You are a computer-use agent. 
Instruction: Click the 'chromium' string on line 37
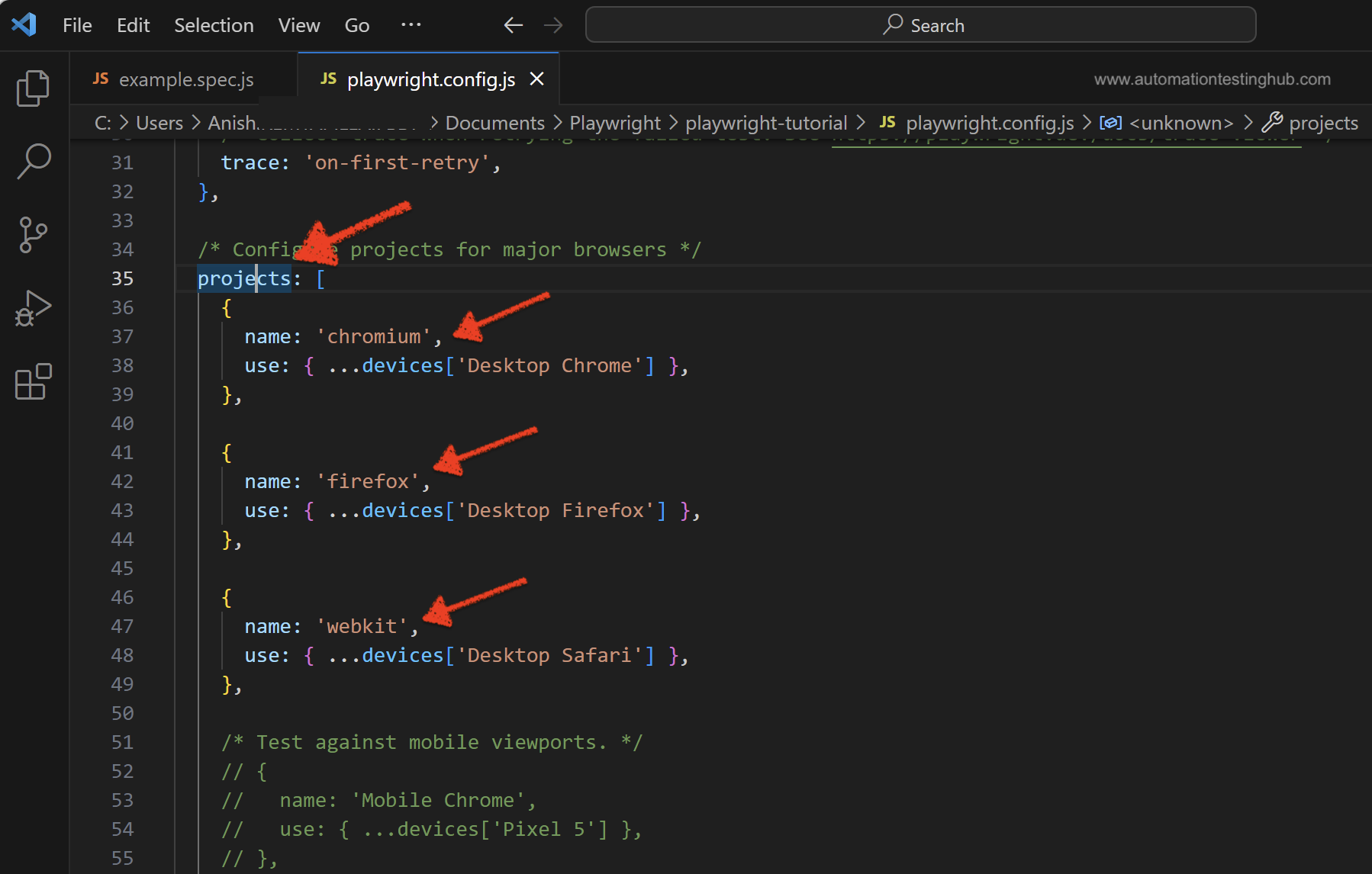(x=374, y=336)
